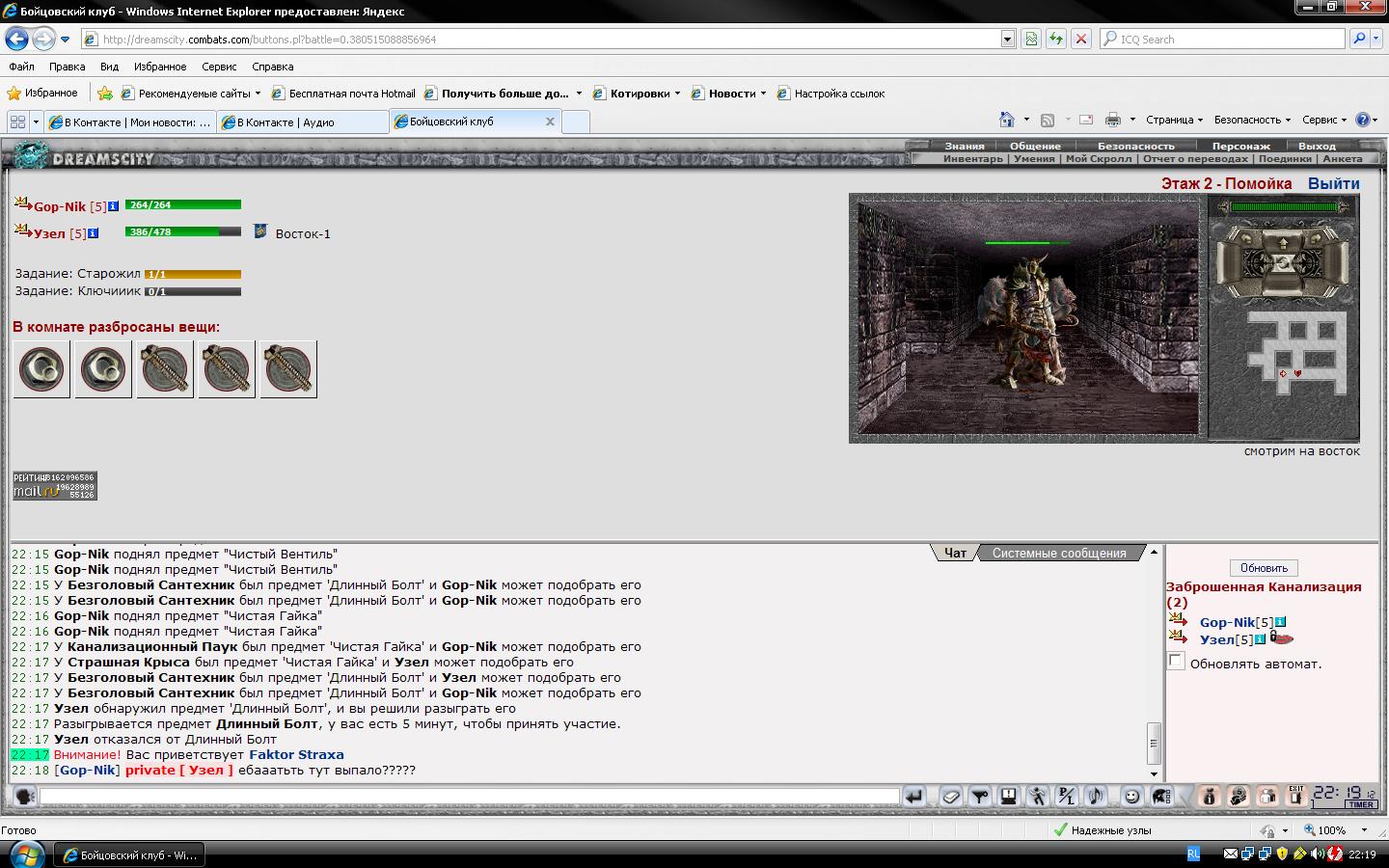This screenshot has height=868, width=1389.
Task: Click the Выйти link
Action: [1334, 183]
